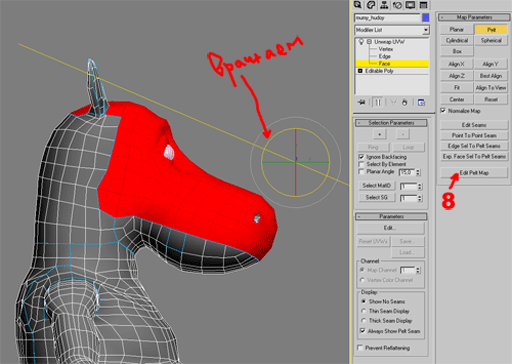The width and height of the screenshot is (512, 364).
Task: Click the Align X button
Action: 456,64
